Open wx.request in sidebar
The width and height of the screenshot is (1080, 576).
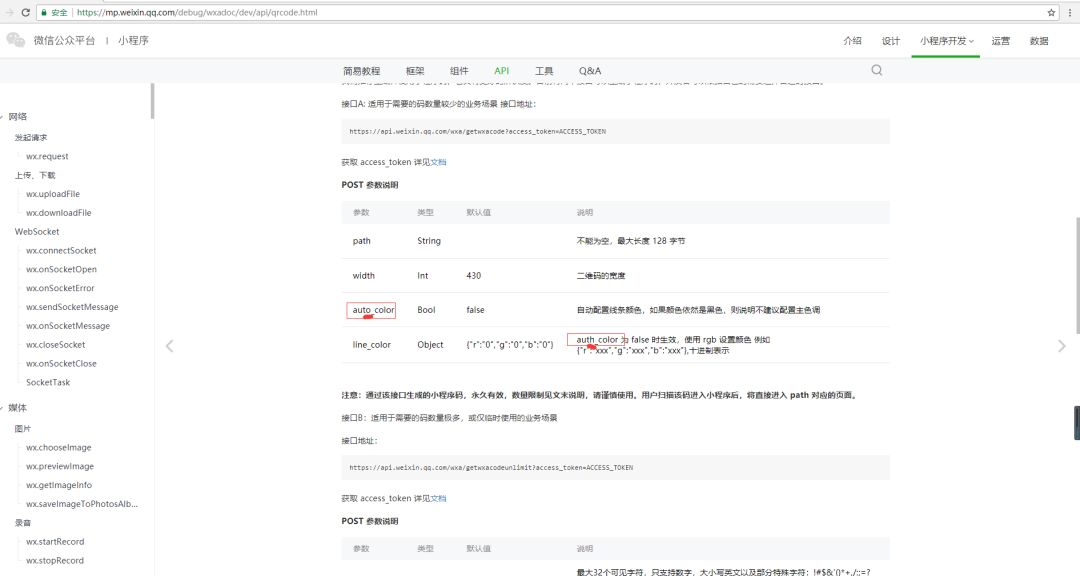click(x=47, y=156)
